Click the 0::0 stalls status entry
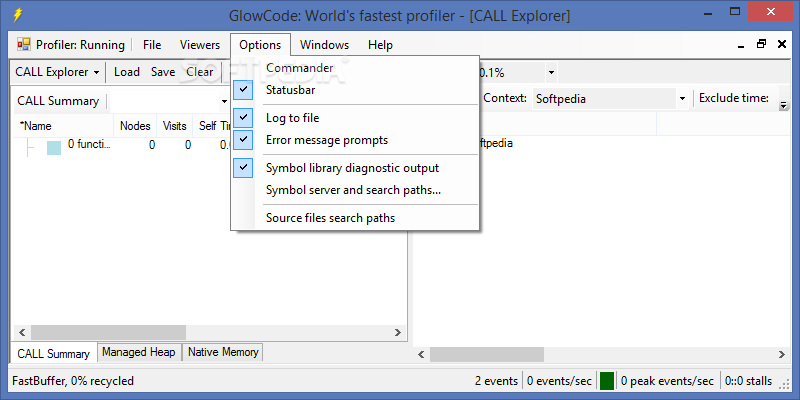The height and width of the screenshot is (400, 800). (x=749, y=381)
